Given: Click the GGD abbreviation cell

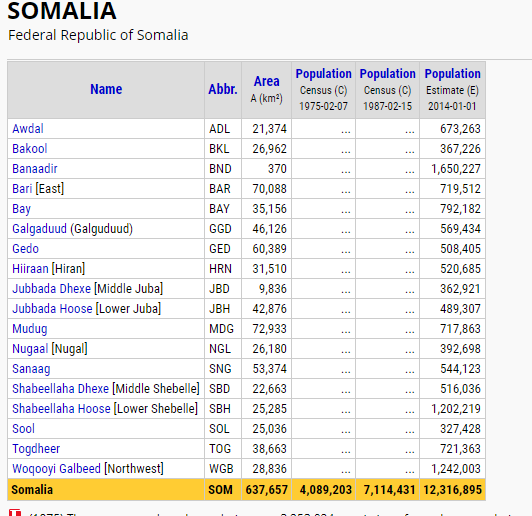Looking at the screenshot, I should [x=220, y=229].
